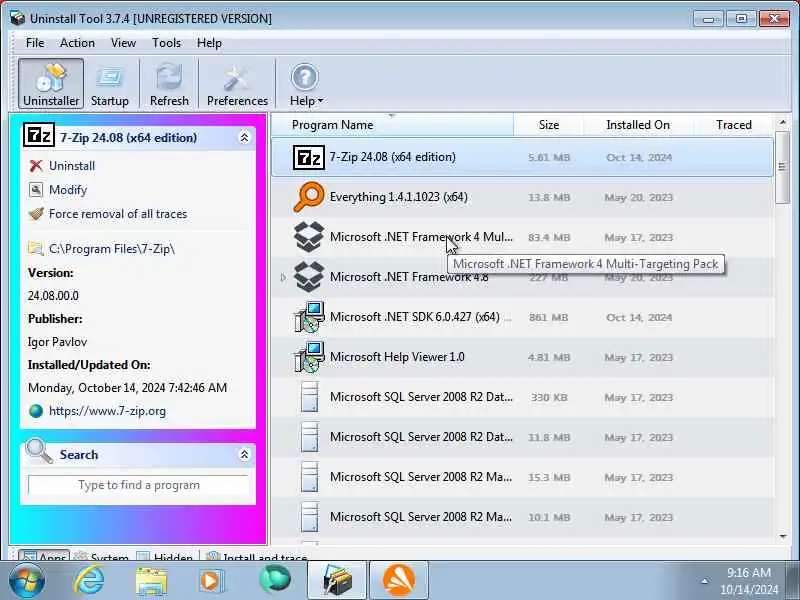
Task: Click the 7z icon in the selected list row
Action: [309, 157]
